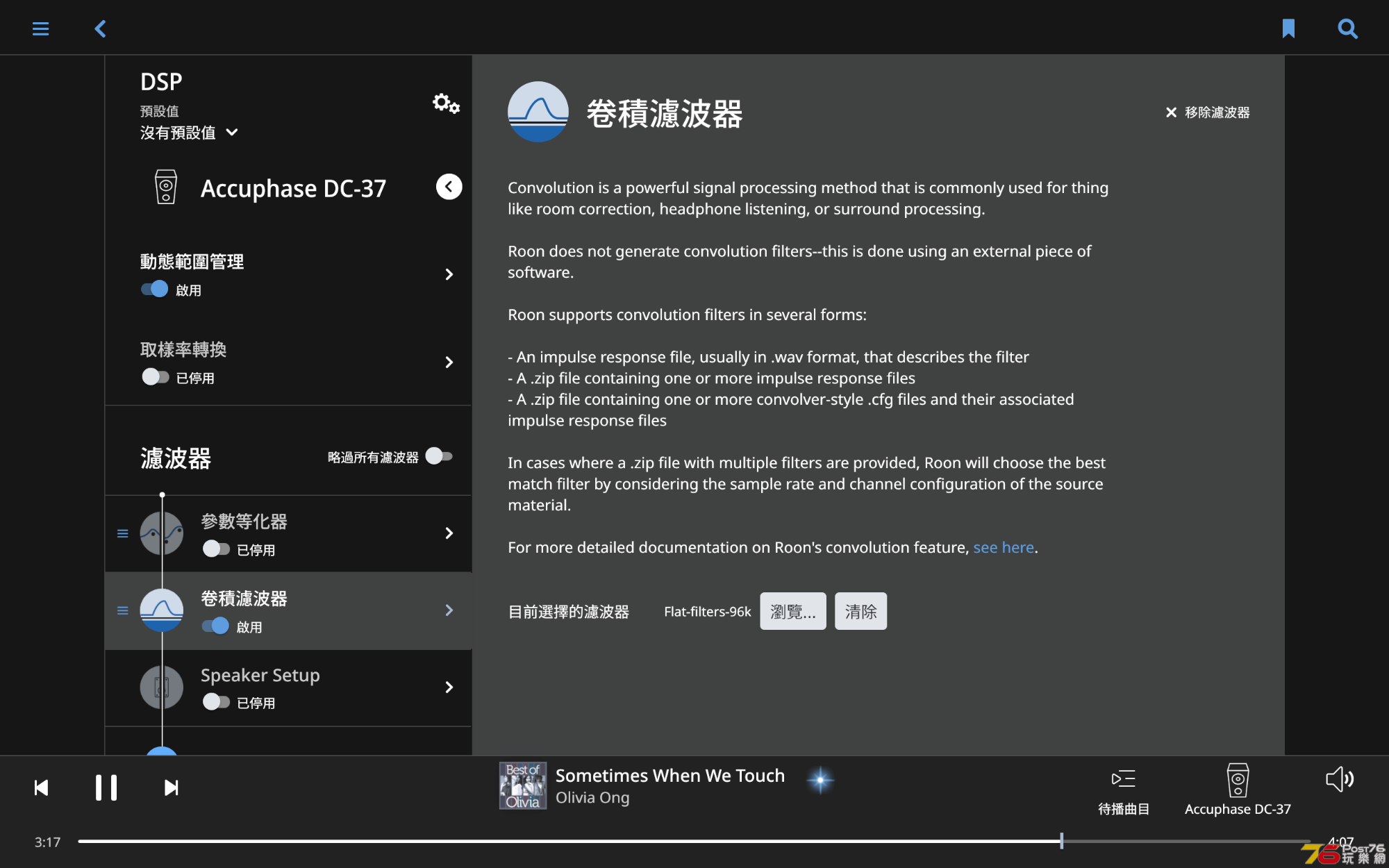The height and width of the screenshot is (868, 1389).
Task: Expand 卷積濾波器 with its chevron
Action: coord(449,610)
